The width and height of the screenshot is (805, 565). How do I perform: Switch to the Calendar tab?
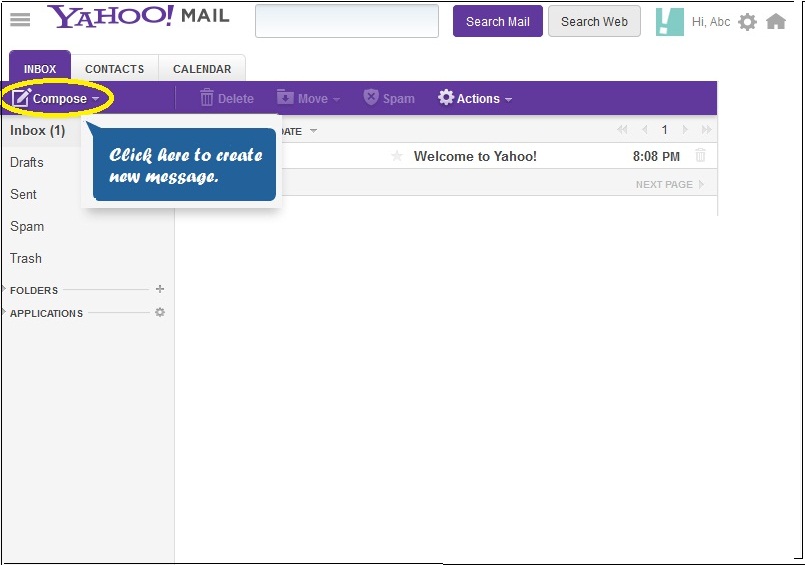tap(202, 68)
